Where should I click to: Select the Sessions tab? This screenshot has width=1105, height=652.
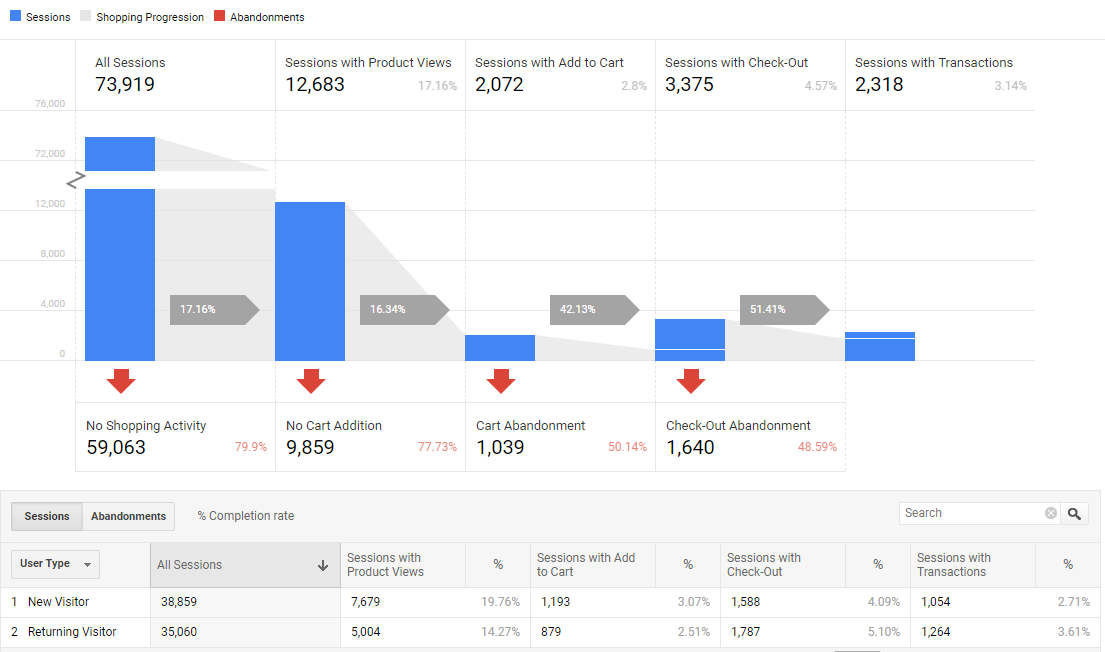tap(47, 516)
